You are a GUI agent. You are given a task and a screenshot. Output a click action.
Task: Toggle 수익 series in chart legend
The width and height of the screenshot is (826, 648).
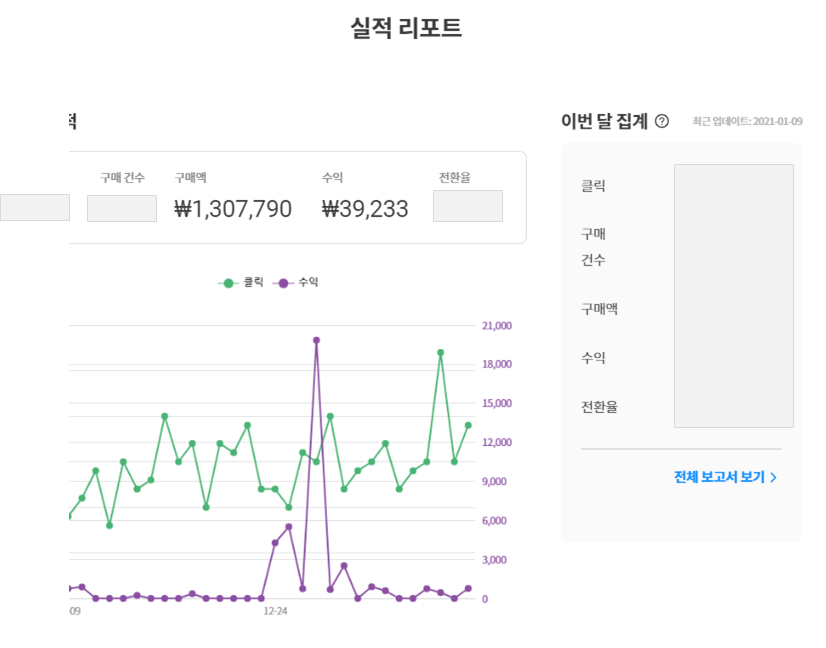pos(296,283)
